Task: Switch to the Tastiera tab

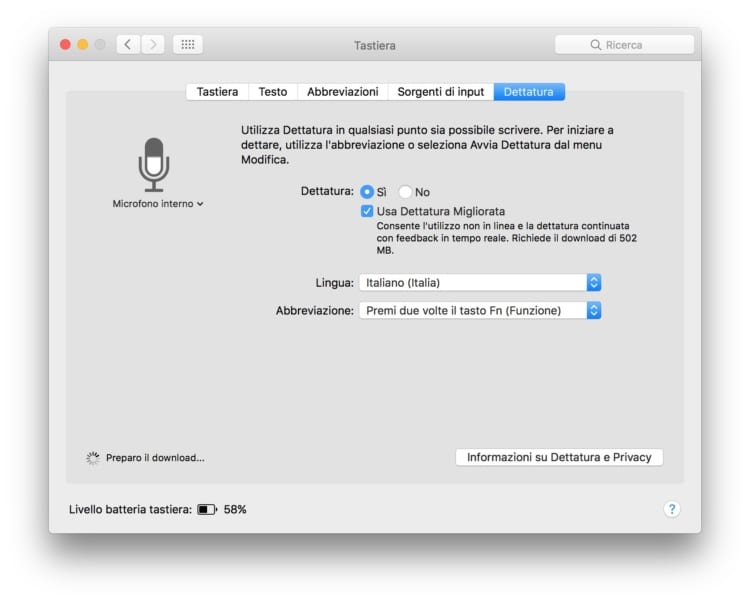Action: 217,92
